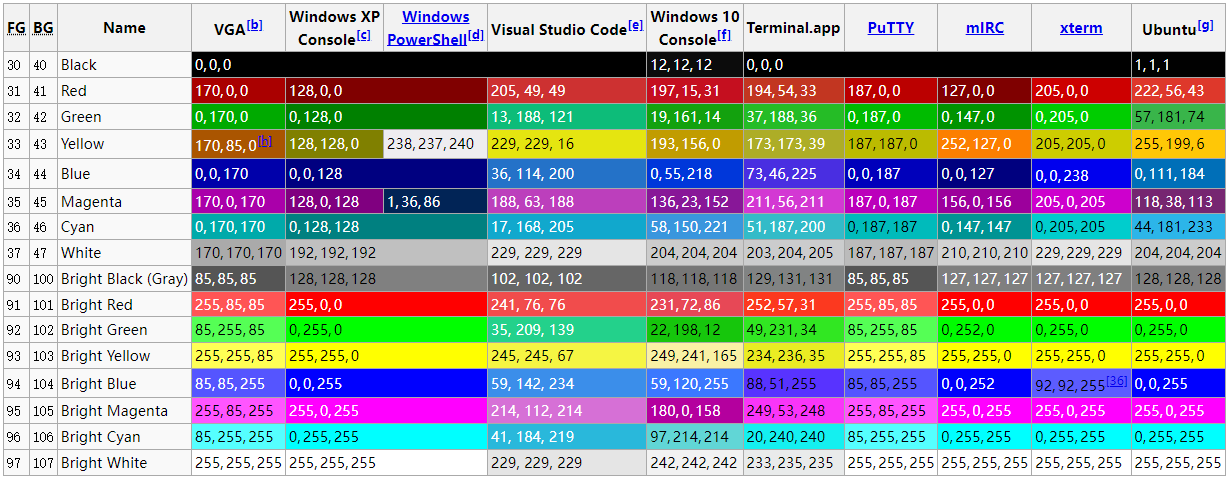Click the Ubuntu column header text
The image size is (1229, 479).
[1169, 30]
